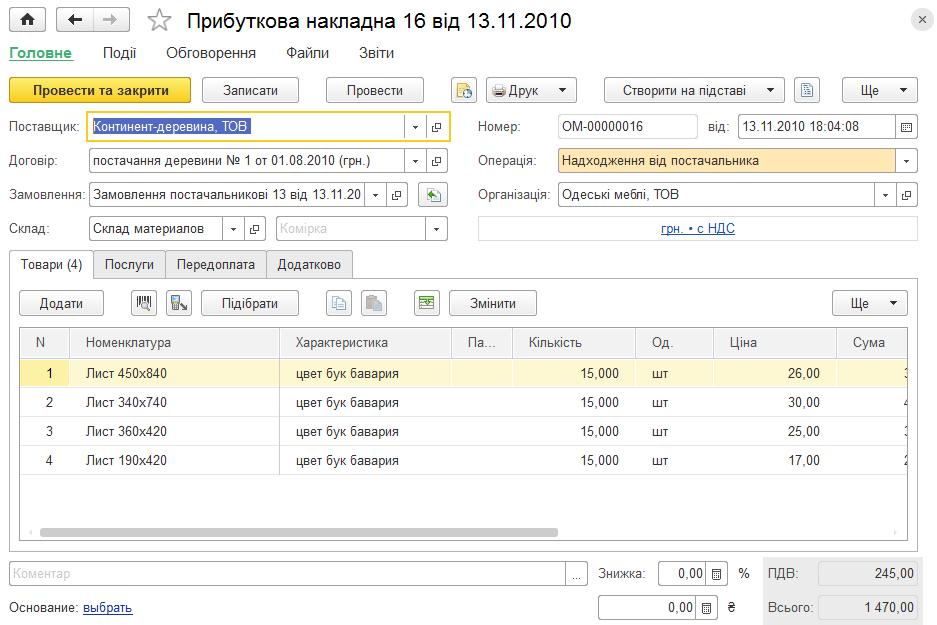Open the Створити на підставі menu
The width and height of the screenshot is (937, 625).
(x=694, y=90)
